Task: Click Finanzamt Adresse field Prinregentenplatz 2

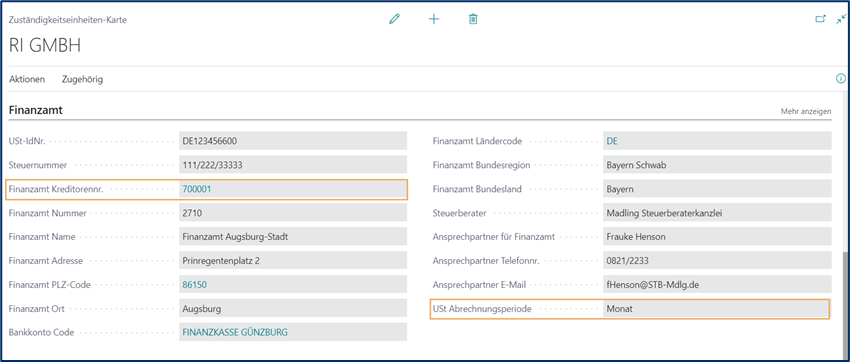Action: tap(293, 261)
